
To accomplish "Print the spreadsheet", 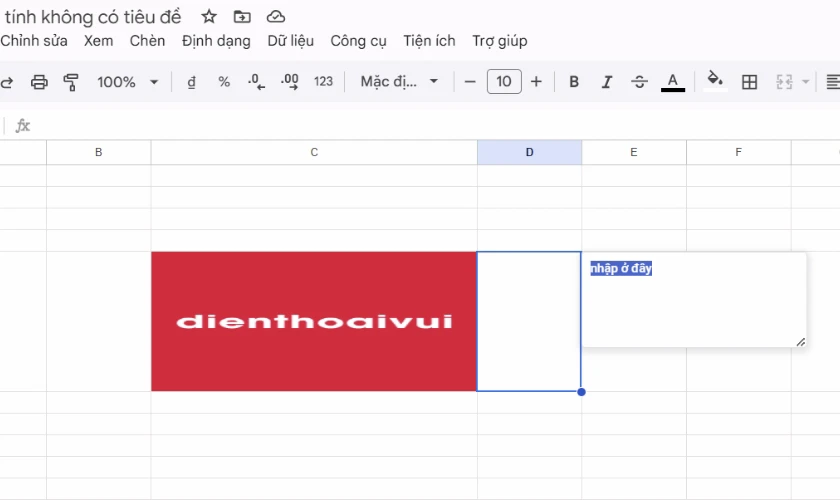I will 39,82.
